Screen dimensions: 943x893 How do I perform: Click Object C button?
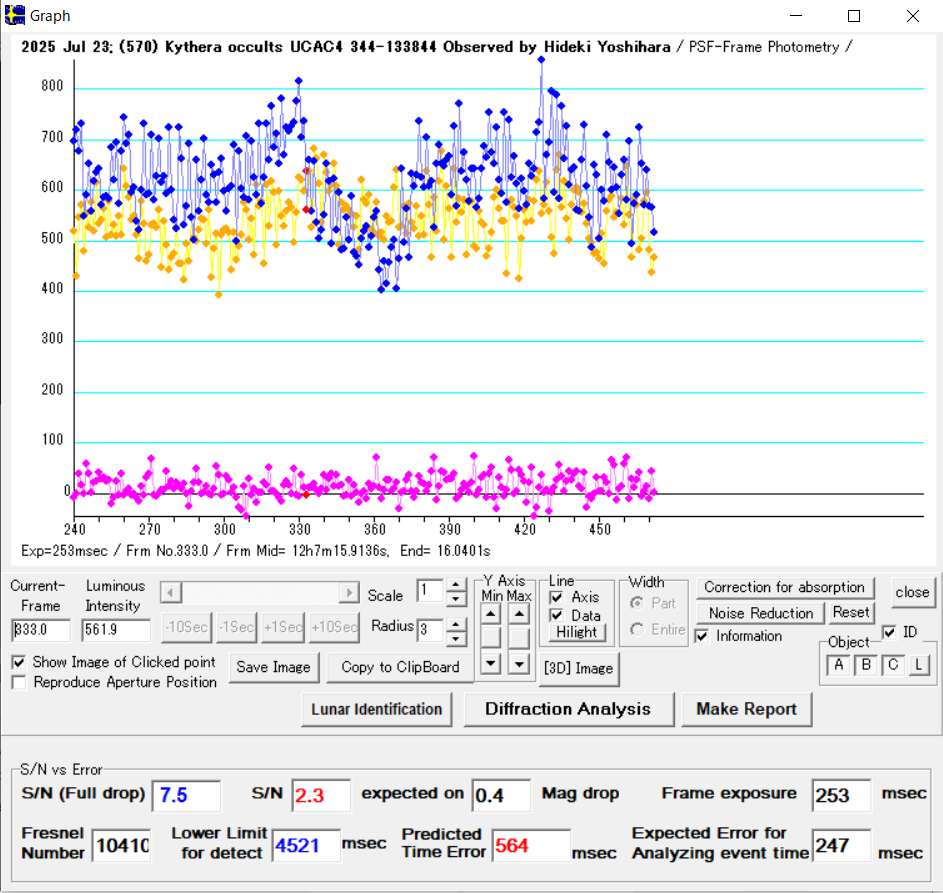[893, 666]
